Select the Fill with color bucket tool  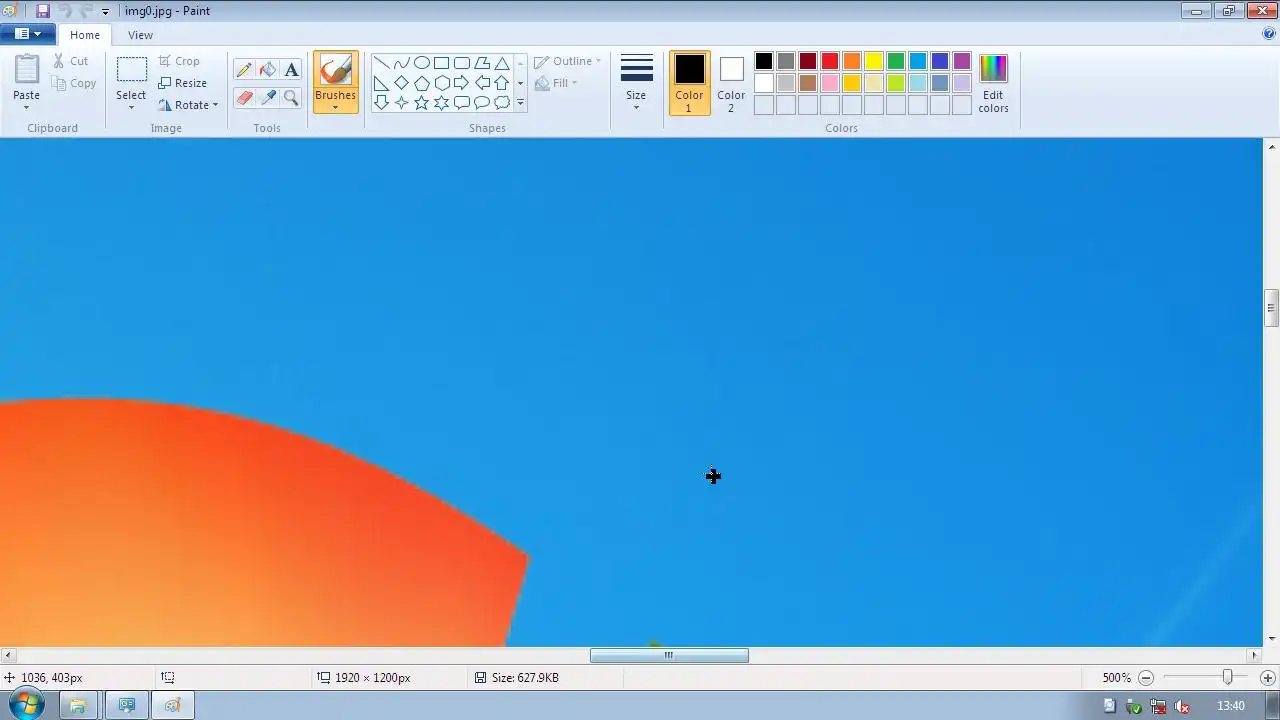point(267,70)
